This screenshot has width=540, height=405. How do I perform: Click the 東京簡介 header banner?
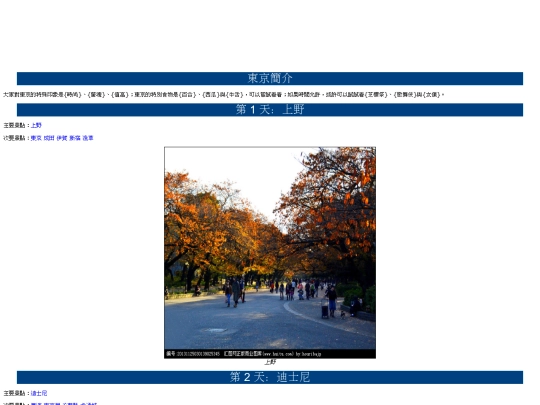click(x=270, y=79)
